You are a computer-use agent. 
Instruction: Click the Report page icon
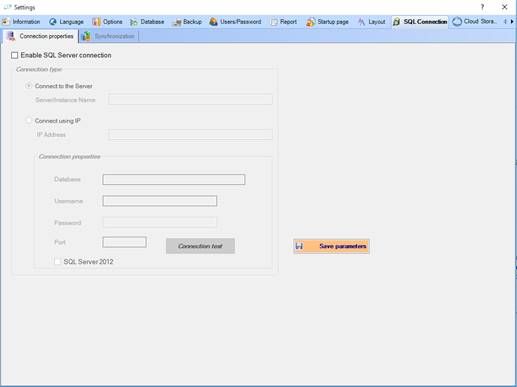pos(274,22)
